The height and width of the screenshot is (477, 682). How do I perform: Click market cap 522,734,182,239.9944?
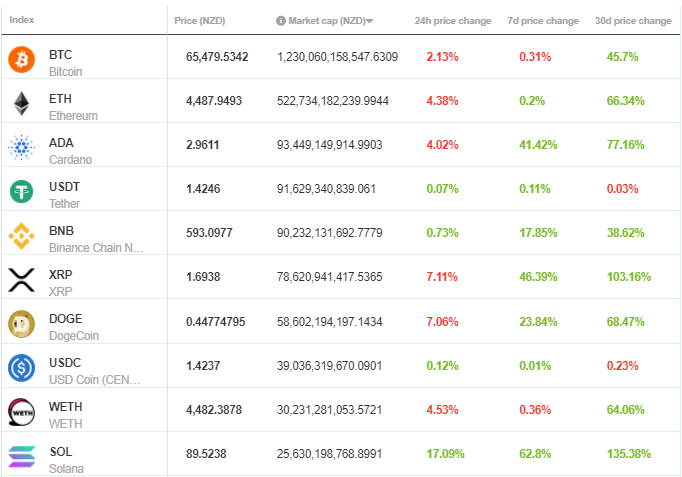[x=333, y=101]
